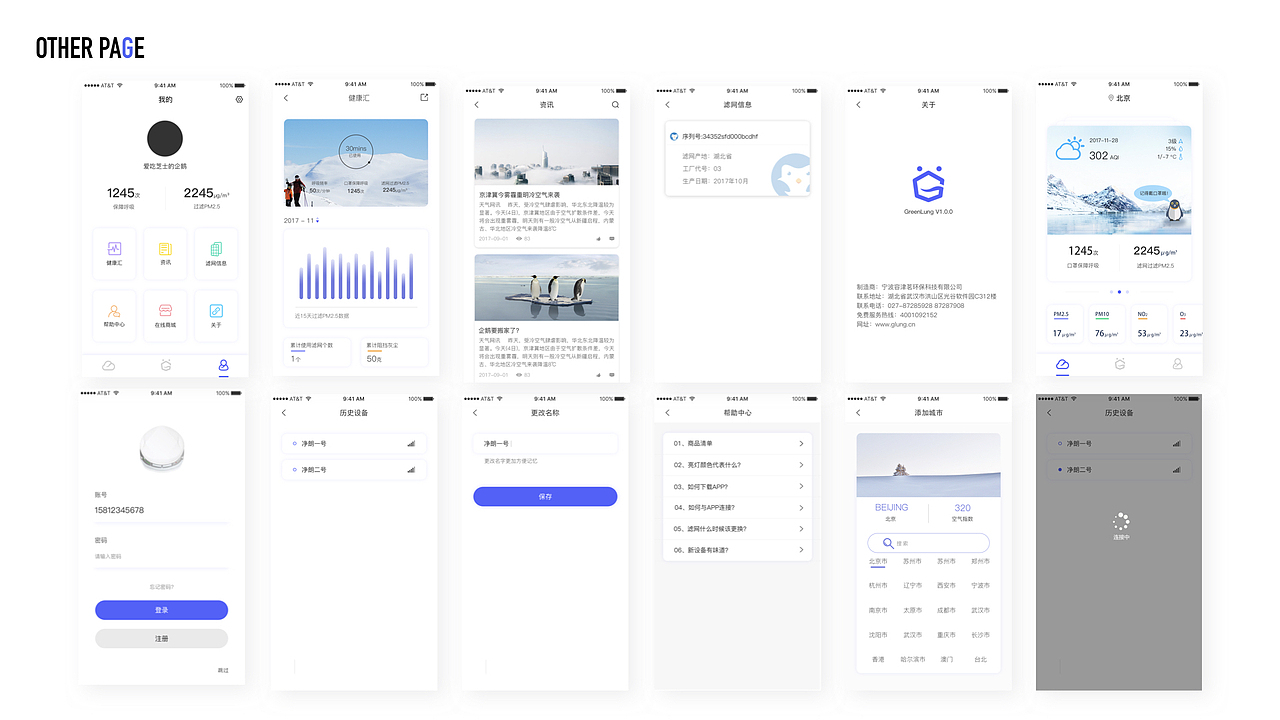Select 净朗一号 radio in dimmed 历史设备 screen
The height and width of the screenshot is (720, 1280).
pyautogui.click(x=1059, y=443)
